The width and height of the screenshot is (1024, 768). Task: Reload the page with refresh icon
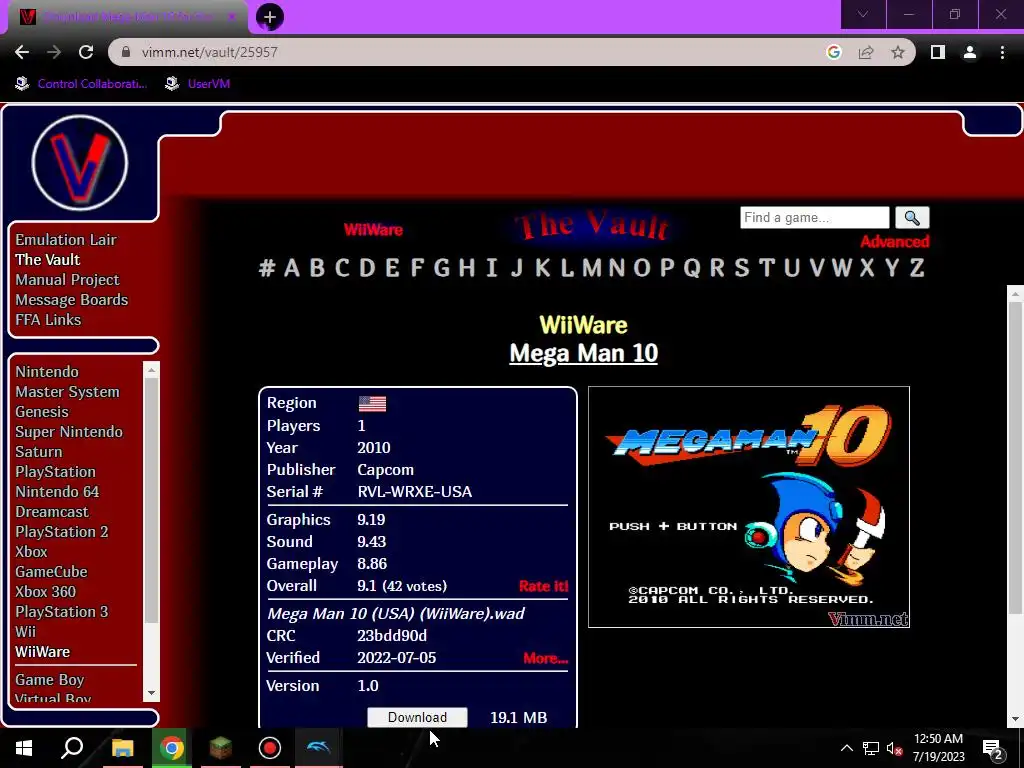click(x=86, y=52)
